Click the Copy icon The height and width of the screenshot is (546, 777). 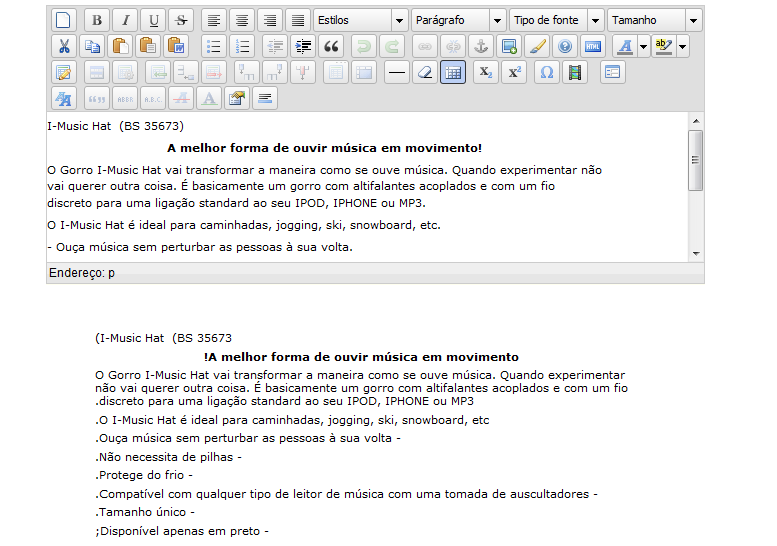[x=92, y=47]
